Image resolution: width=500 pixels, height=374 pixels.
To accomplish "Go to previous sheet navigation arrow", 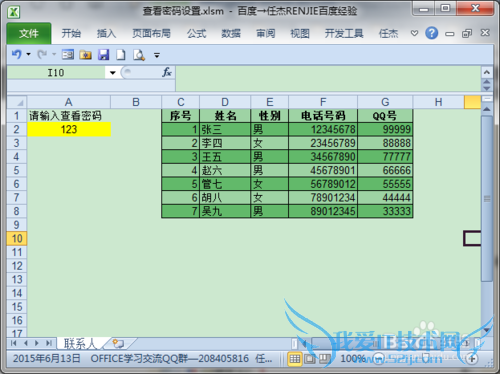I will pyautogui.click(x=26, y=343).
